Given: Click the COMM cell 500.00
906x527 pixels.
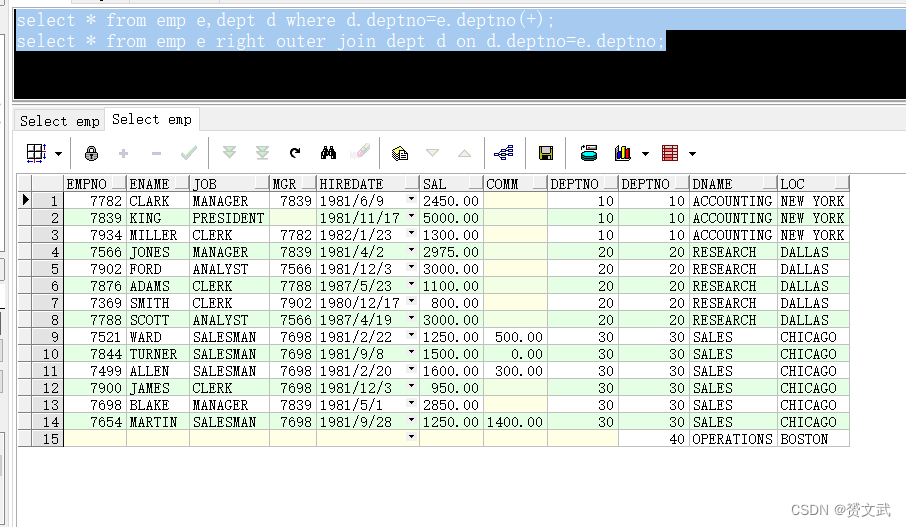Looking at the screenshot, I should [x=515, y=337].
